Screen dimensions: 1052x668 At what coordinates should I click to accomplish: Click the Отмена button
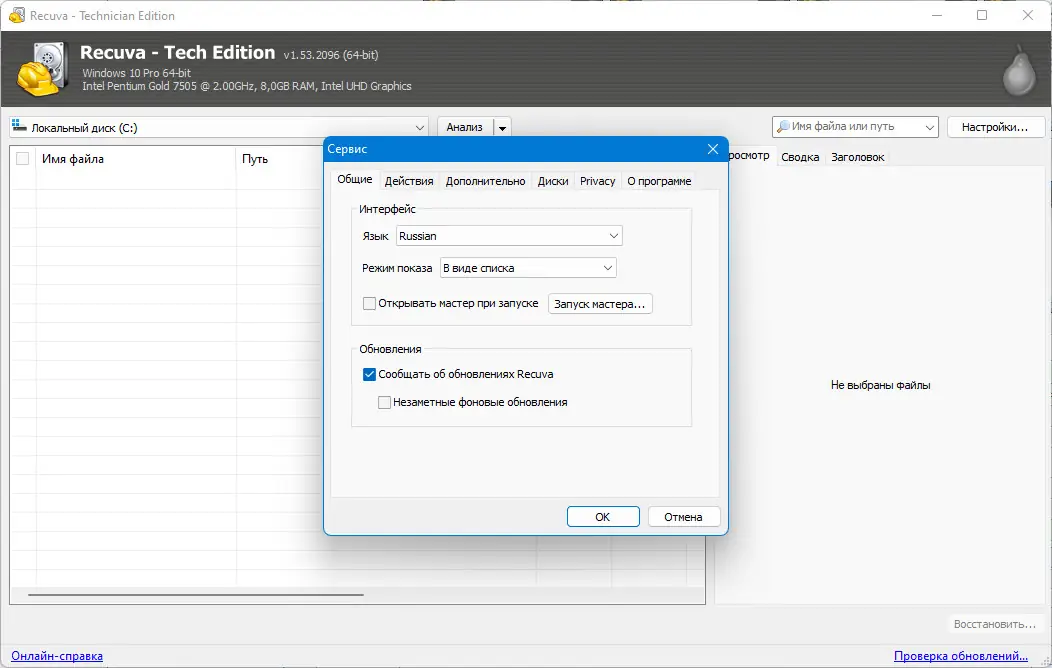pyautogui.click(x=683, y=516)
